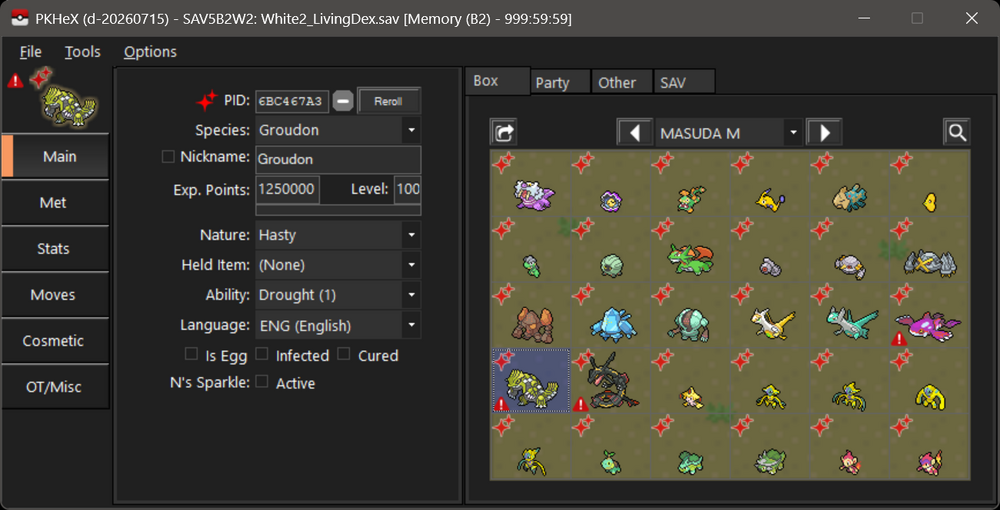Open the Stats side tab
This screenshot has height=510, width=1000.
pyautogui.click(x=54, y=249)
